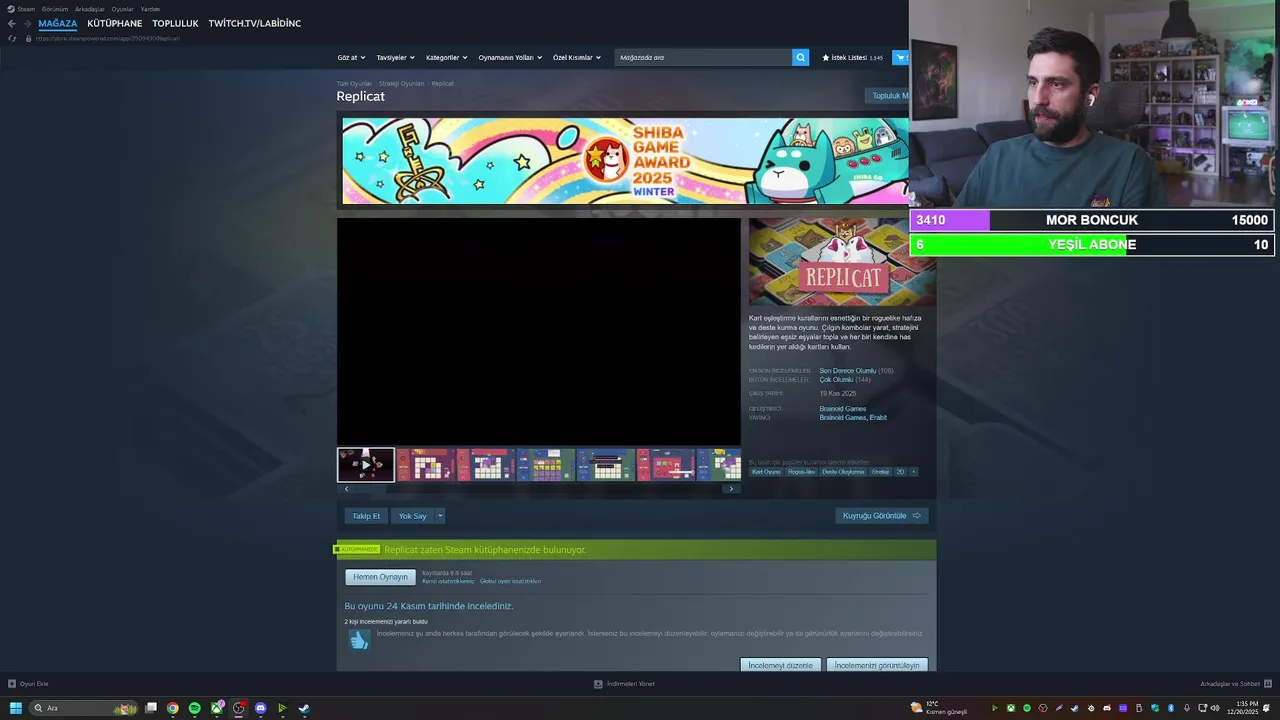Expand the Özel Kısımlar menu
Screen dimensions: 1280x720
(x=577, y=57)
